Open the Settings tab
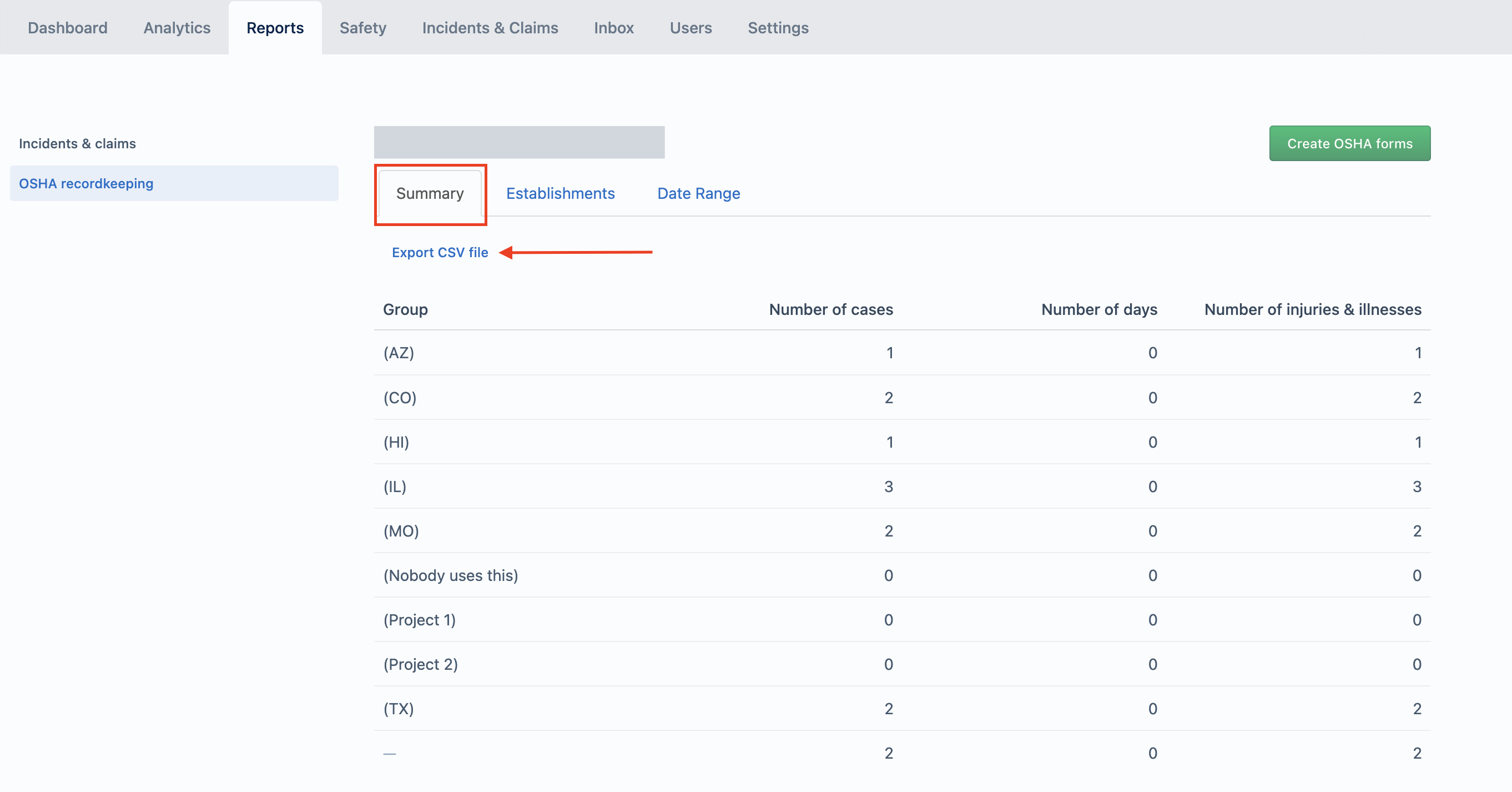Viewport: 1512px width, 792px height. (778, 28)
